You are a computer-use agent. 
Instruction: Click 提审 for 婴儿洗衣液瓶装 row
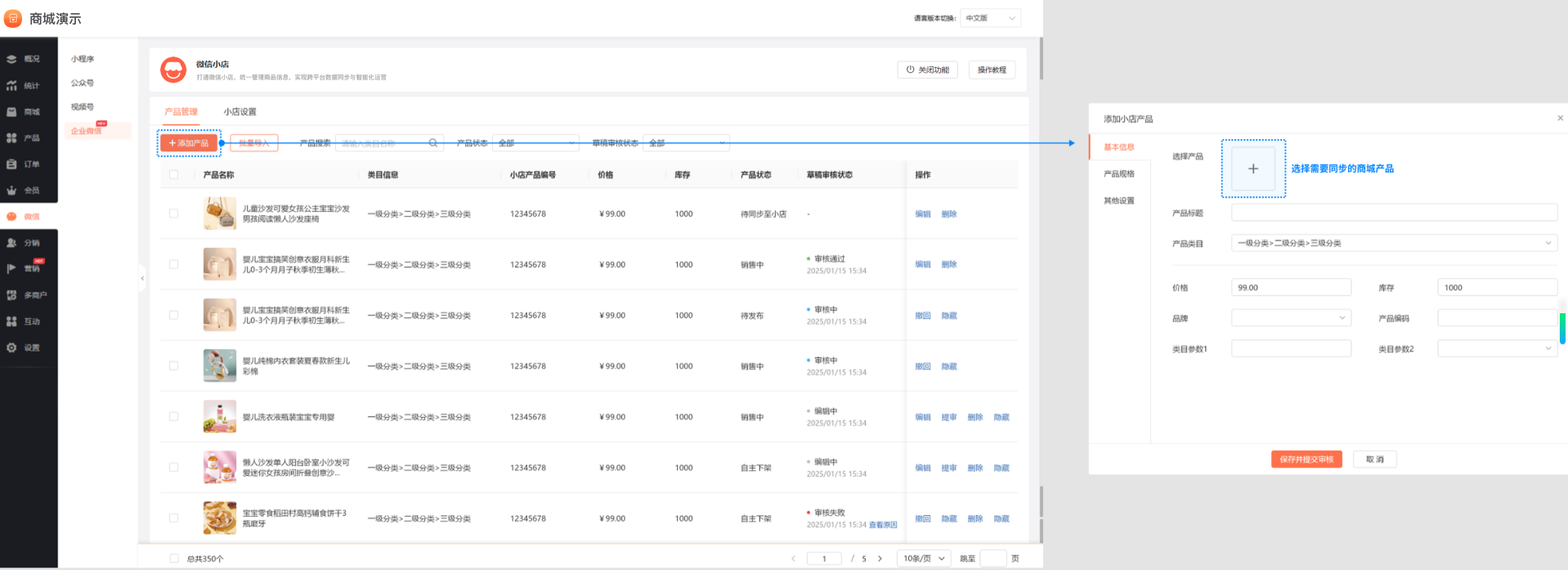pos(948,417)
